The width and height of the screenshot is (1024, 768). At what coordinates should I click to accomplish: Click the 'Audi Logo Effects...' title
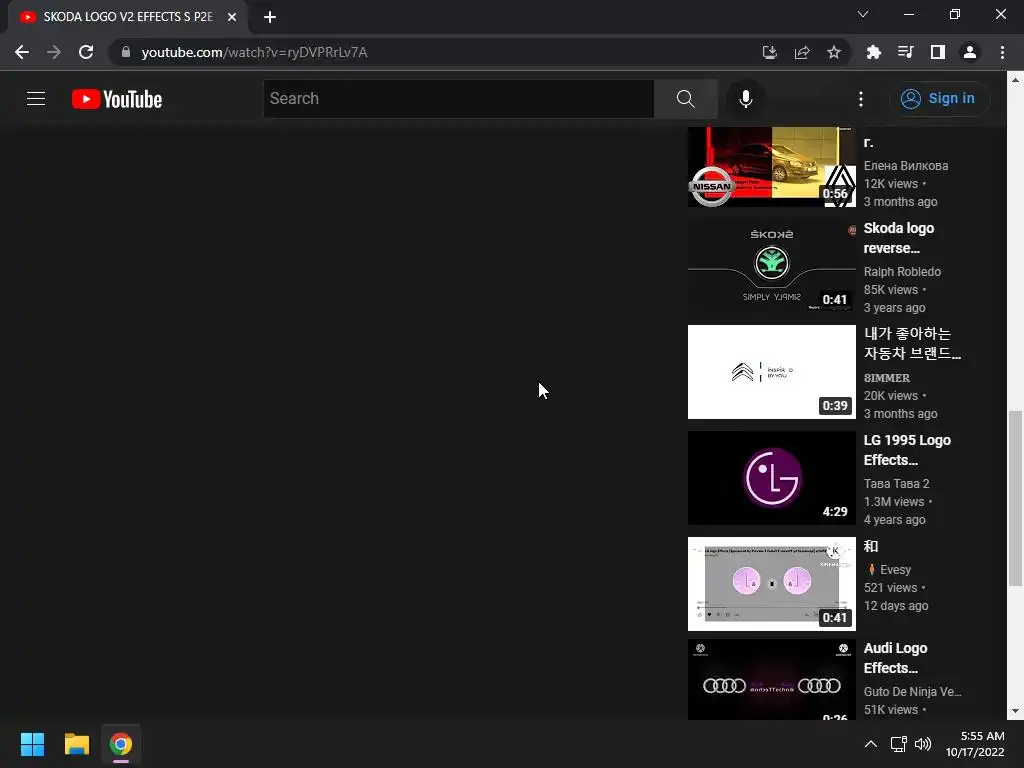point(895,658)
